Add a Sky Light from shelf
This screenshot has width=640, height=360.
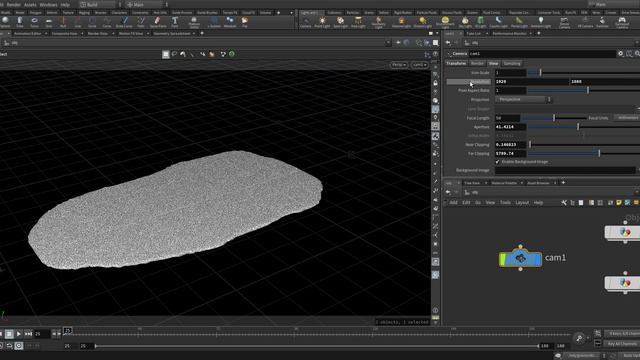(465, 22)
